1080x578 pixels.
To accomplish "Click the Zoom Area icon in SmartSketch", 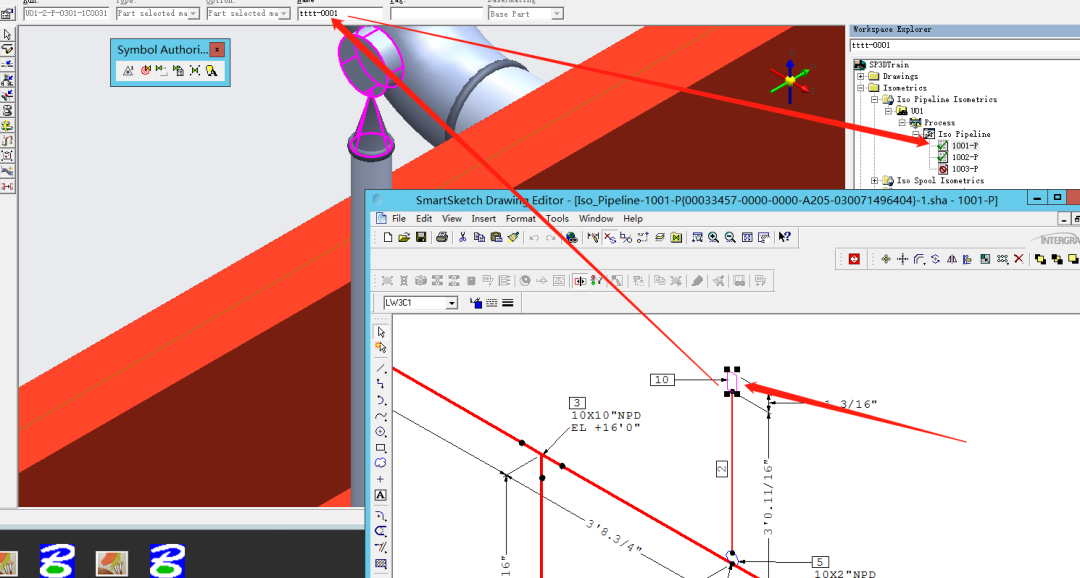I will coord(697,238).
